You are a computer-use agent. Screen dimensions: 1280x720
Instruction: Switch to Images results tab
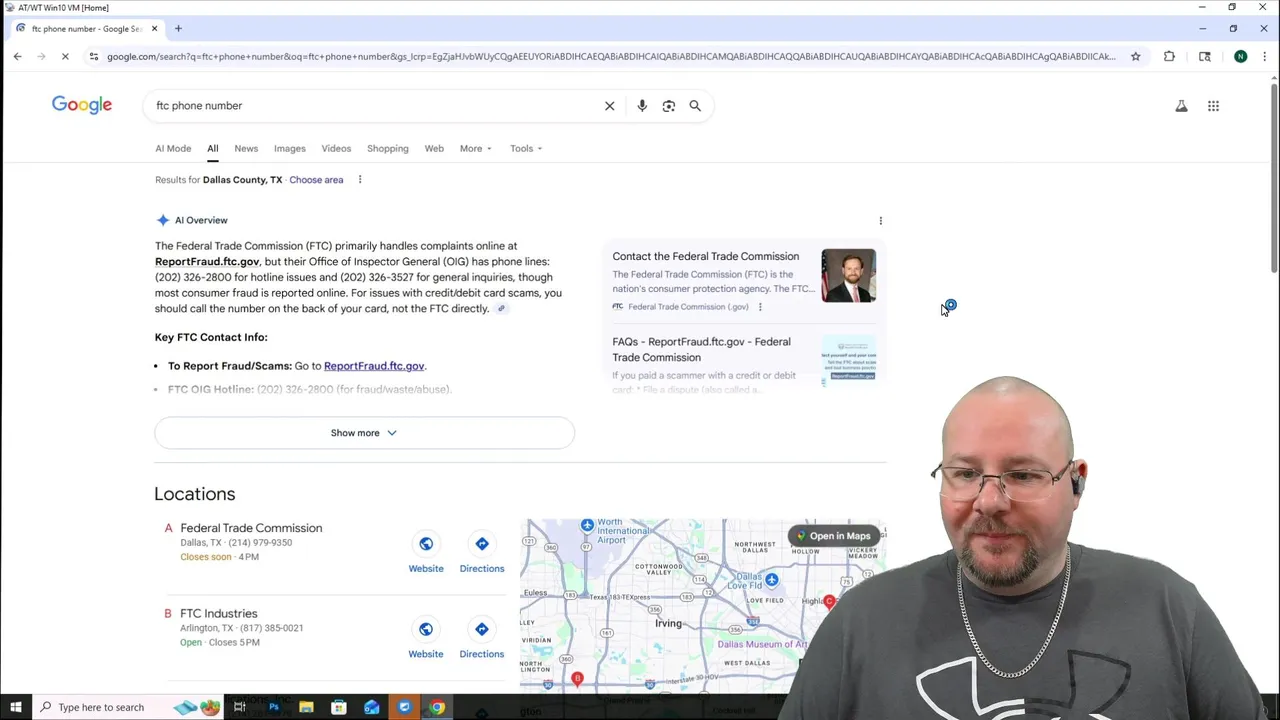(x=290, y=149)
